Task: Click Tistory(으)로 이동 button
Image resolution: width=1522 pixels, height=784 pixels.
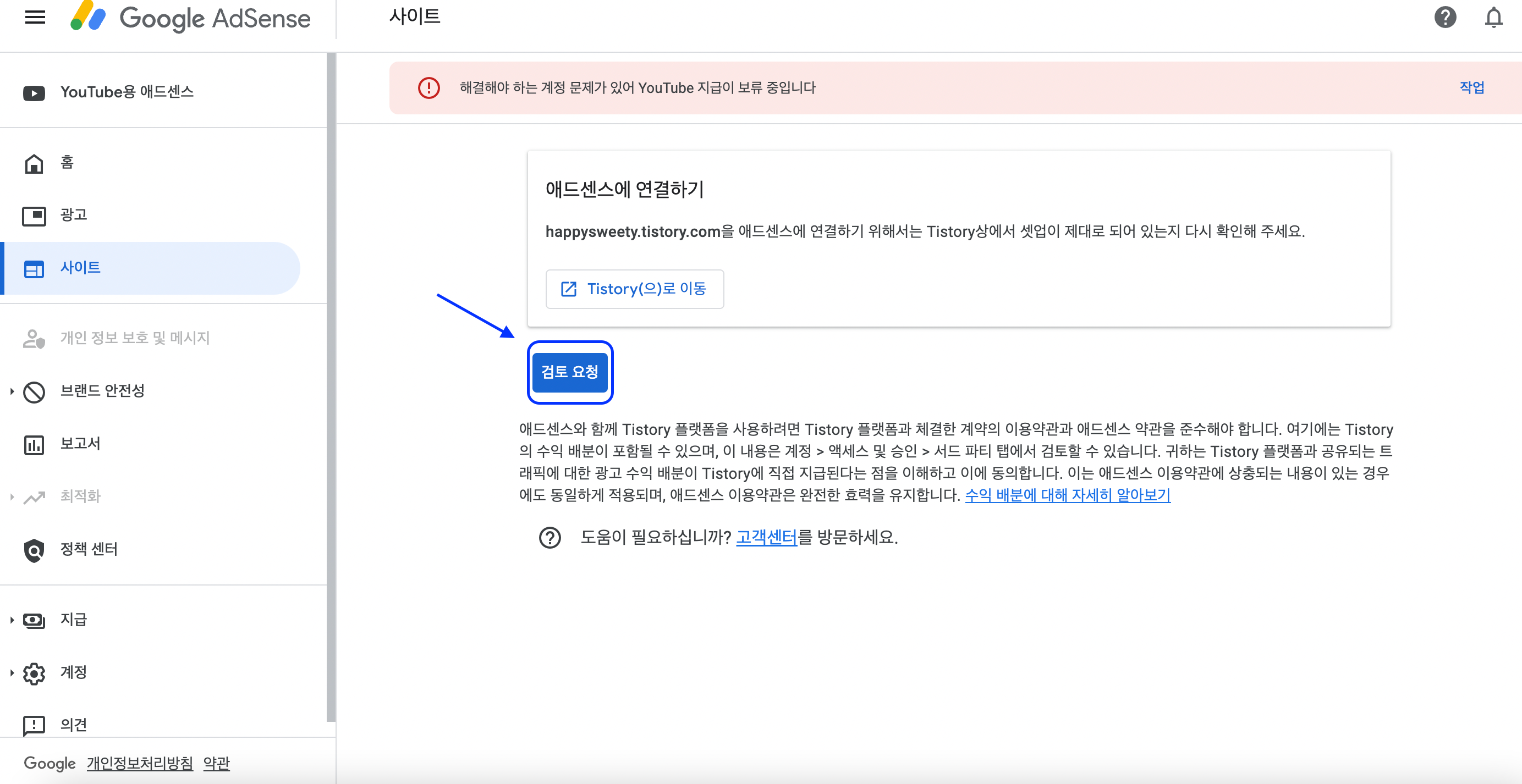Action: (x=635, y=289)
